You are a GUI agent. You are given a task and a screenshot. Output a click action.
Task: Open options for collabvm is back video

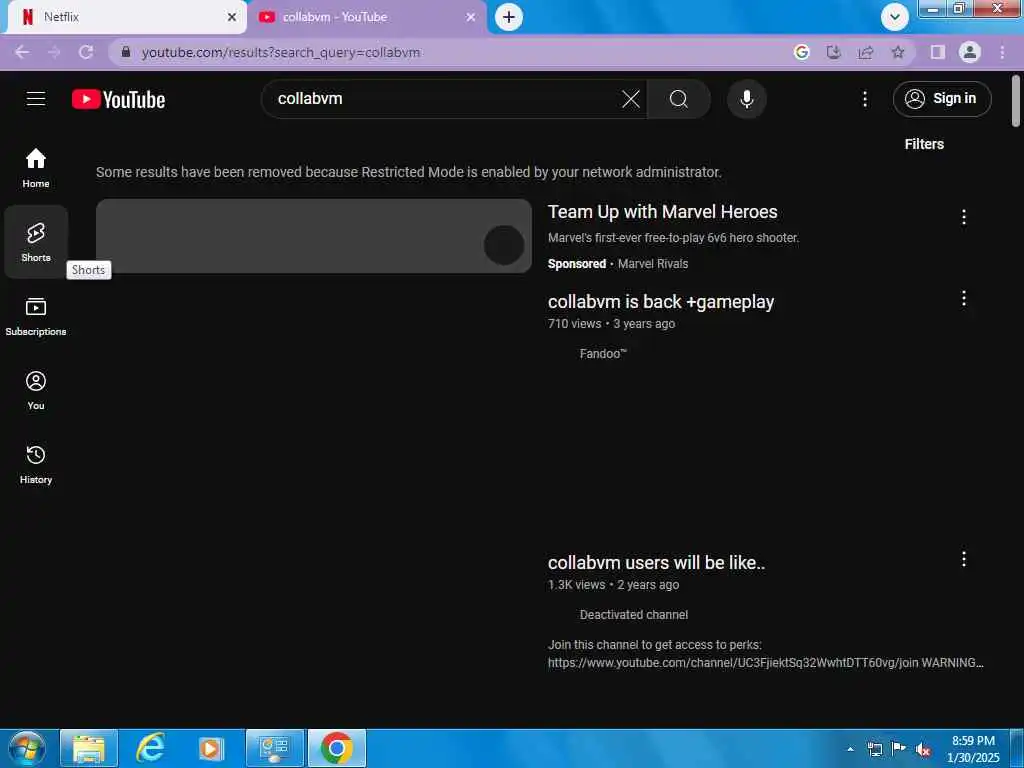pos(963,298)
